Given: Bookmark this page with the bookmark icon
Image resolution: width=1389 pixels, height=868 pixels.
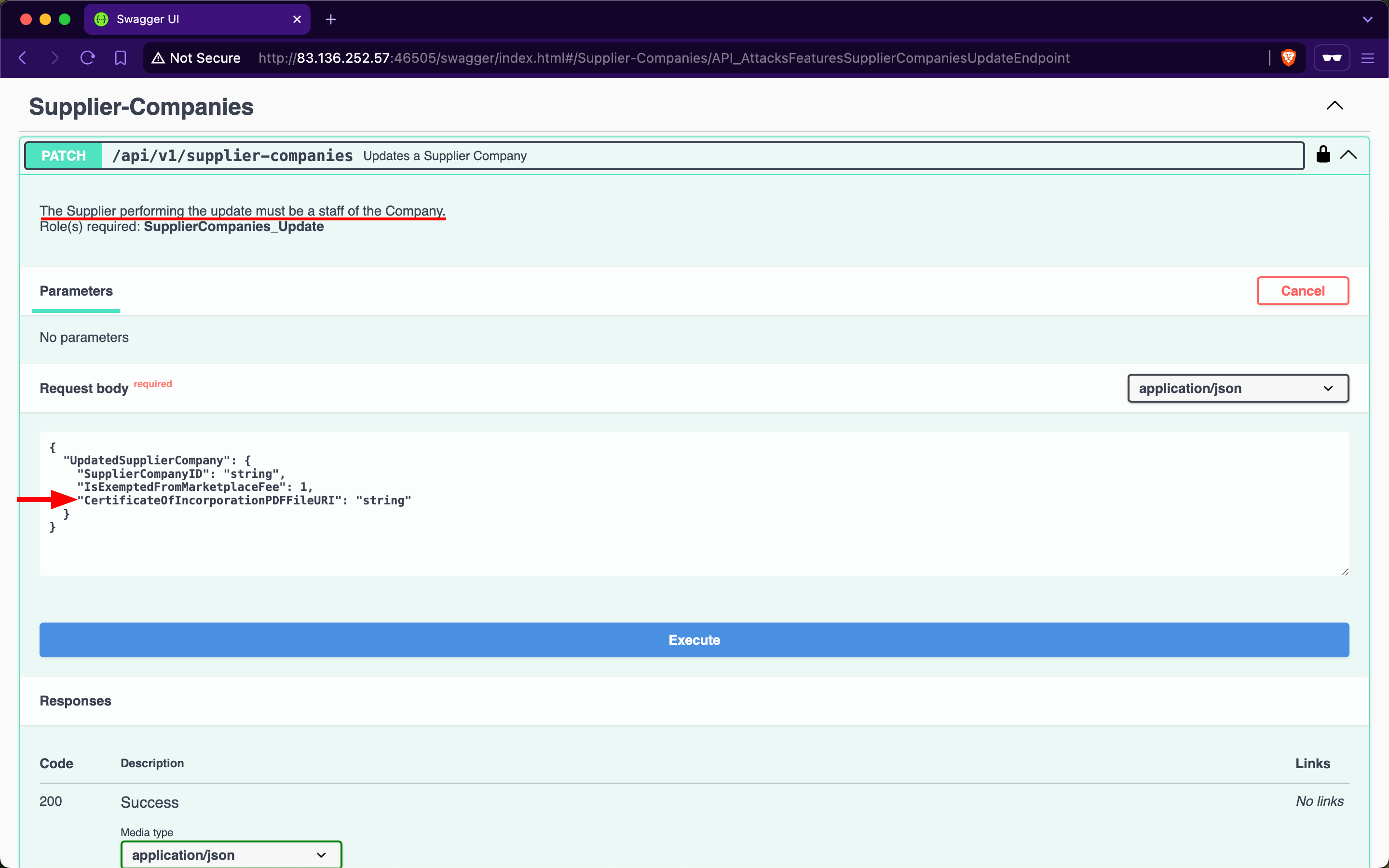Looking at the screenshot, I should [121, 58].
